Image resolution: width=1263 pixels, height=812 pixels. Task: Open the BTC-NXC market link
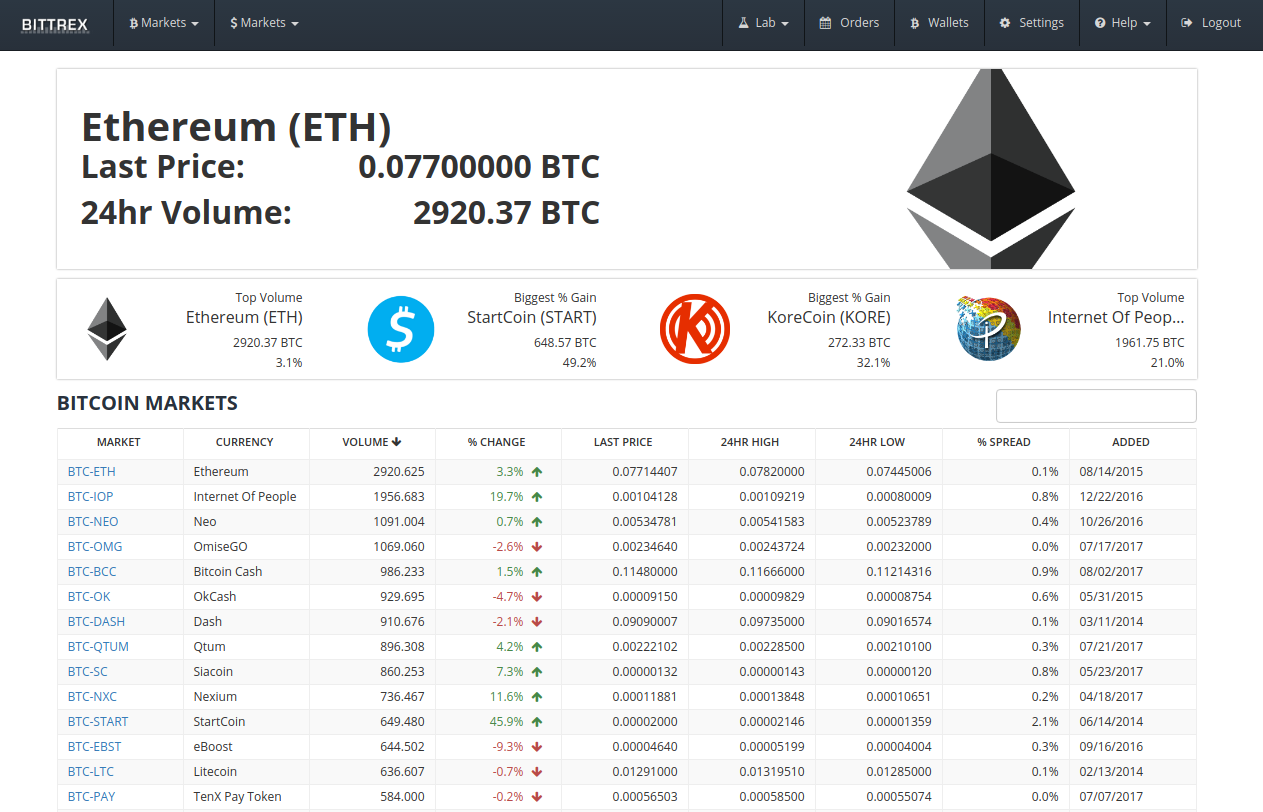[92, 697]
